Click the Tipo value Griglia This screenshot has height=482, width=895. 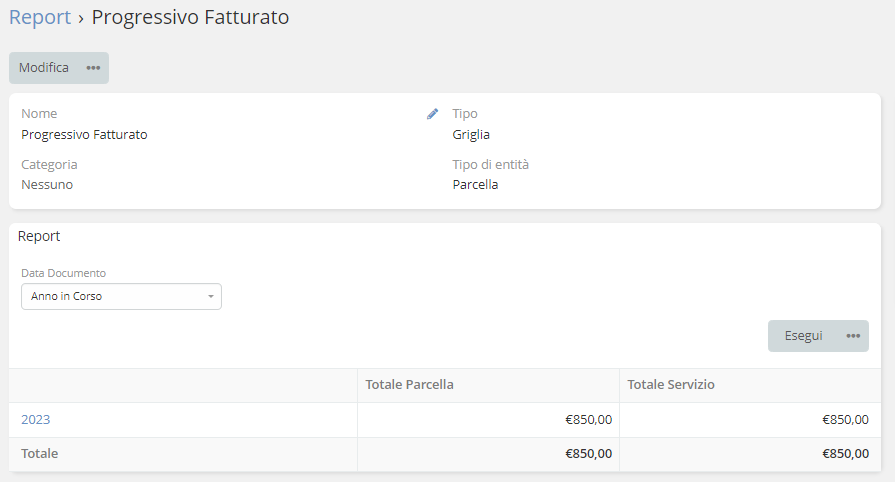[x=471, y=135]
